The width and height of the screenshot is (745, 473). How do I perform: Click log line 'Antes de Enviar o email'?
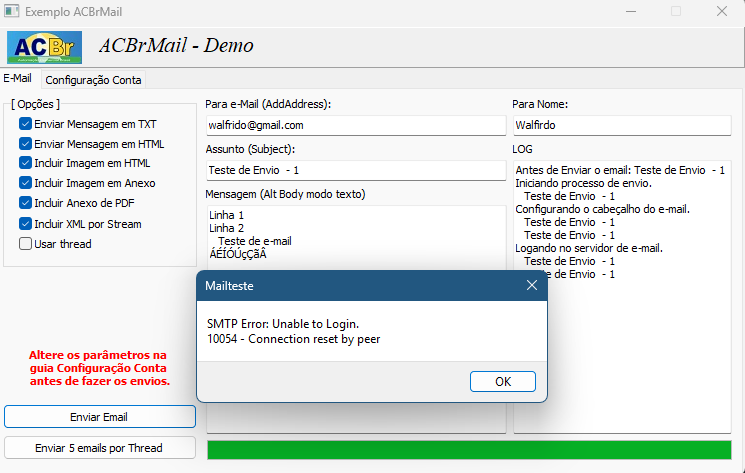[620, 170]
